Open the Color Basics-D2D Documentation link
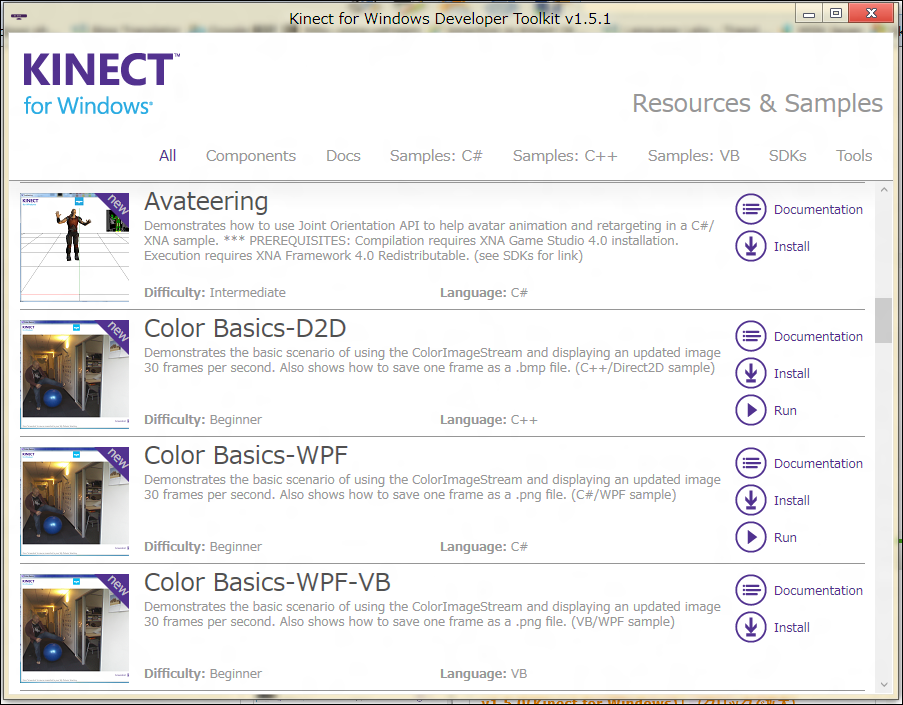Screen dimensions: 903x705 pos(818,336)
